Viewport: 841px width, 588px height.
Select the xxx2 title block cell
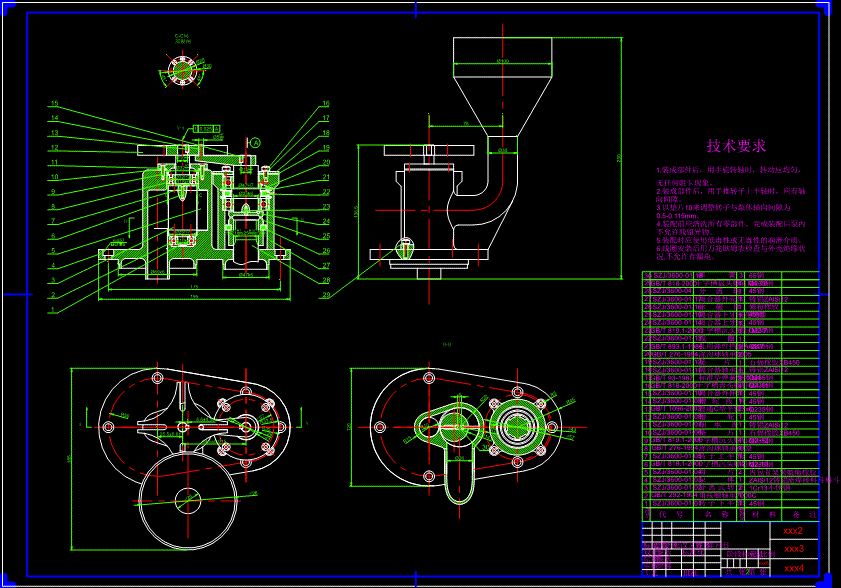[x=794, y=531]
